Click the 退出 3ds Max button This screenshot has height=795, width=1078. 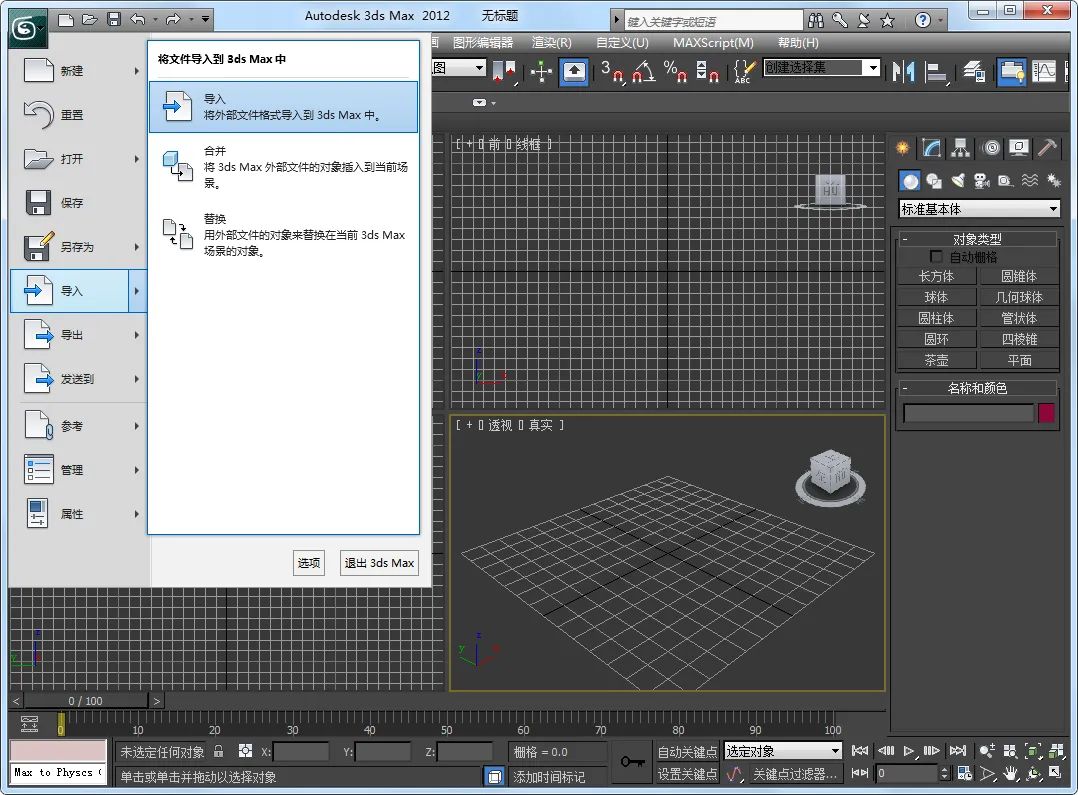[379, 563]
